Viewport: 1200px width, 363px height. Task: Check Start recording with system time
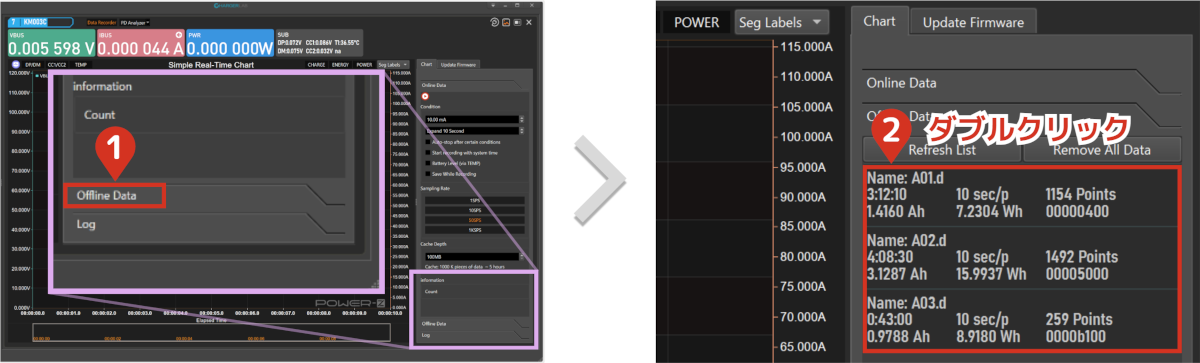coord(428,153)
